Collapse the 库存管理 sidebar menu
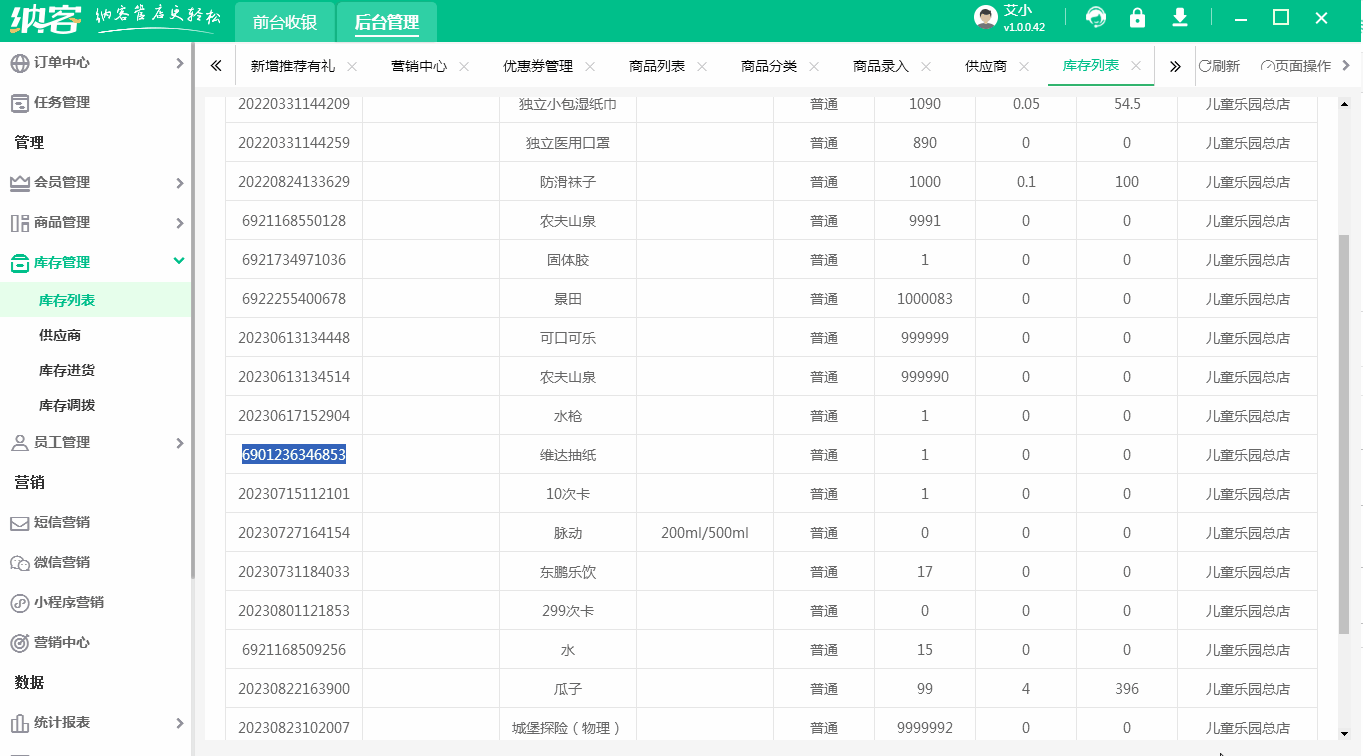The height and width of the screenshot is (756, 1363). coord(95,262)
